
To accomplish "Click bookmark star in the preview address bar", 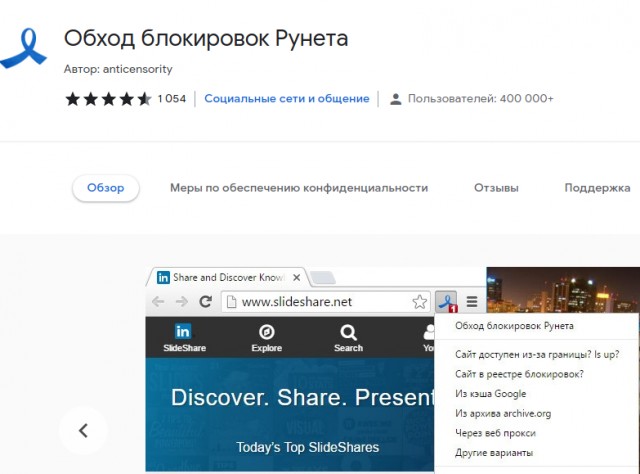I will pos(419,302).
